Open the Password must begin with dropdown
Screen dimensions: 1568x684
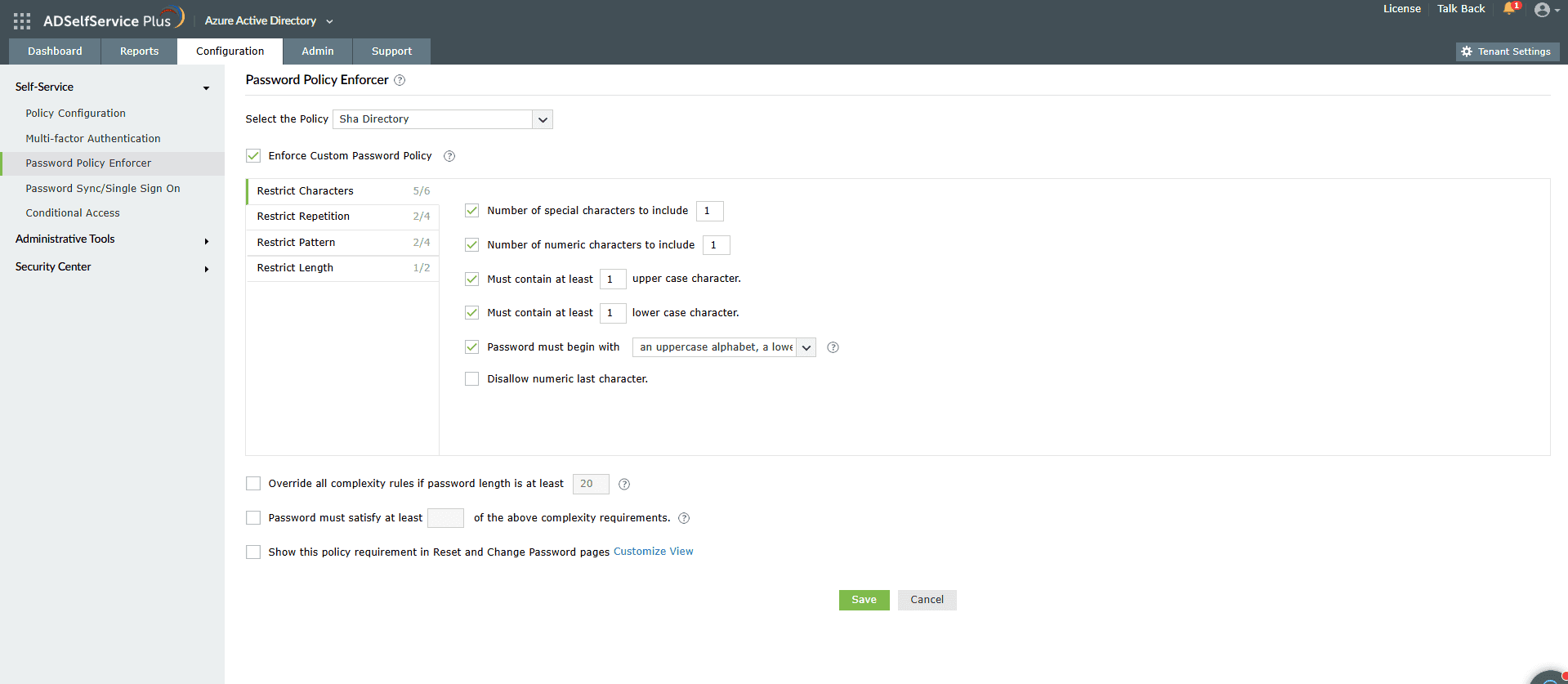pos(724,347)
